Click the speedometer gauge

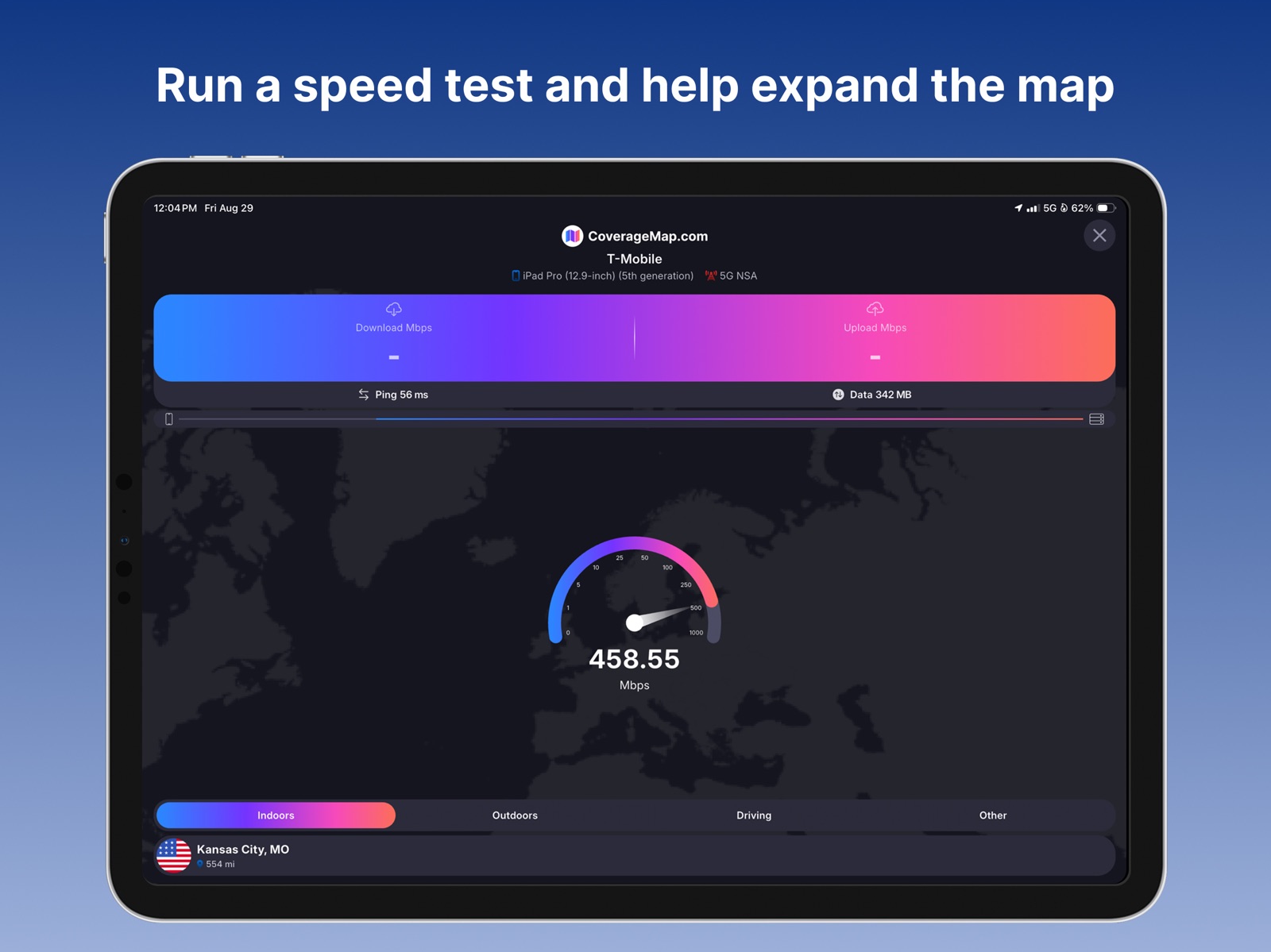(x=635, y=590)
